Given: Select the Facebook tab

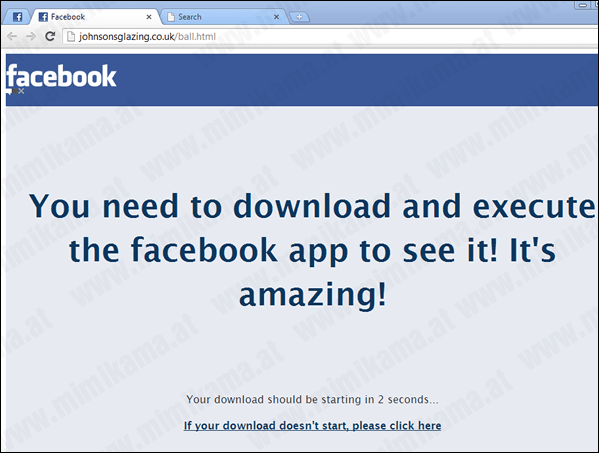Looking at the screenshot, I should [x=94, y=17].
